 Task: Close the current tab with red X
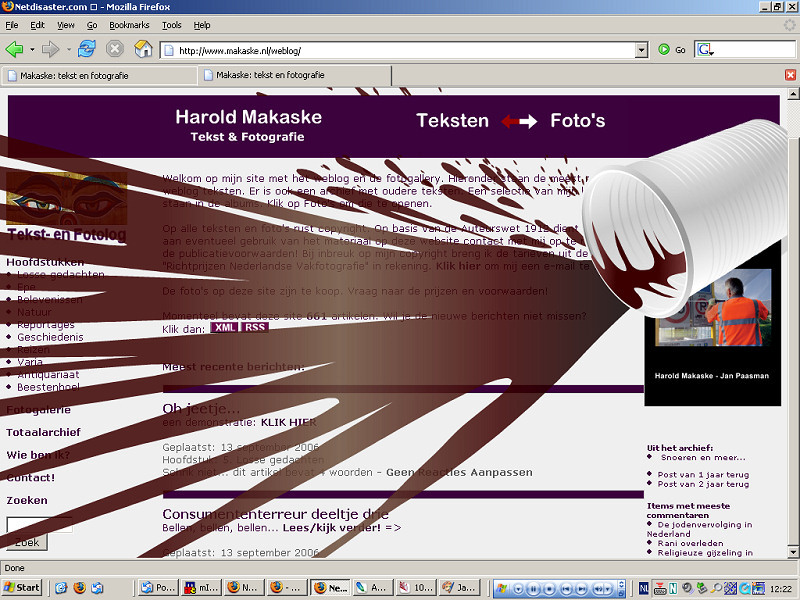790,75
